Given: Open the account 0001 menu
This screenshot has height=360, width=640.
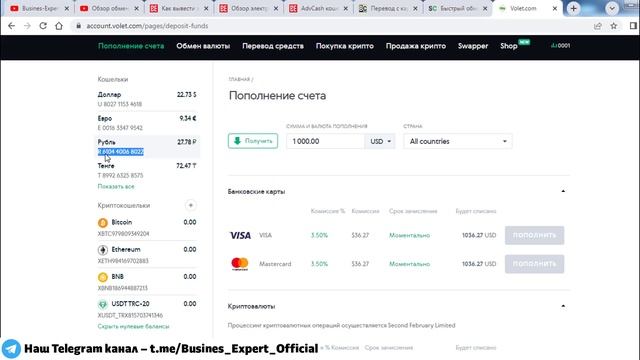Looking at the screenshot, I should (560, 46).
